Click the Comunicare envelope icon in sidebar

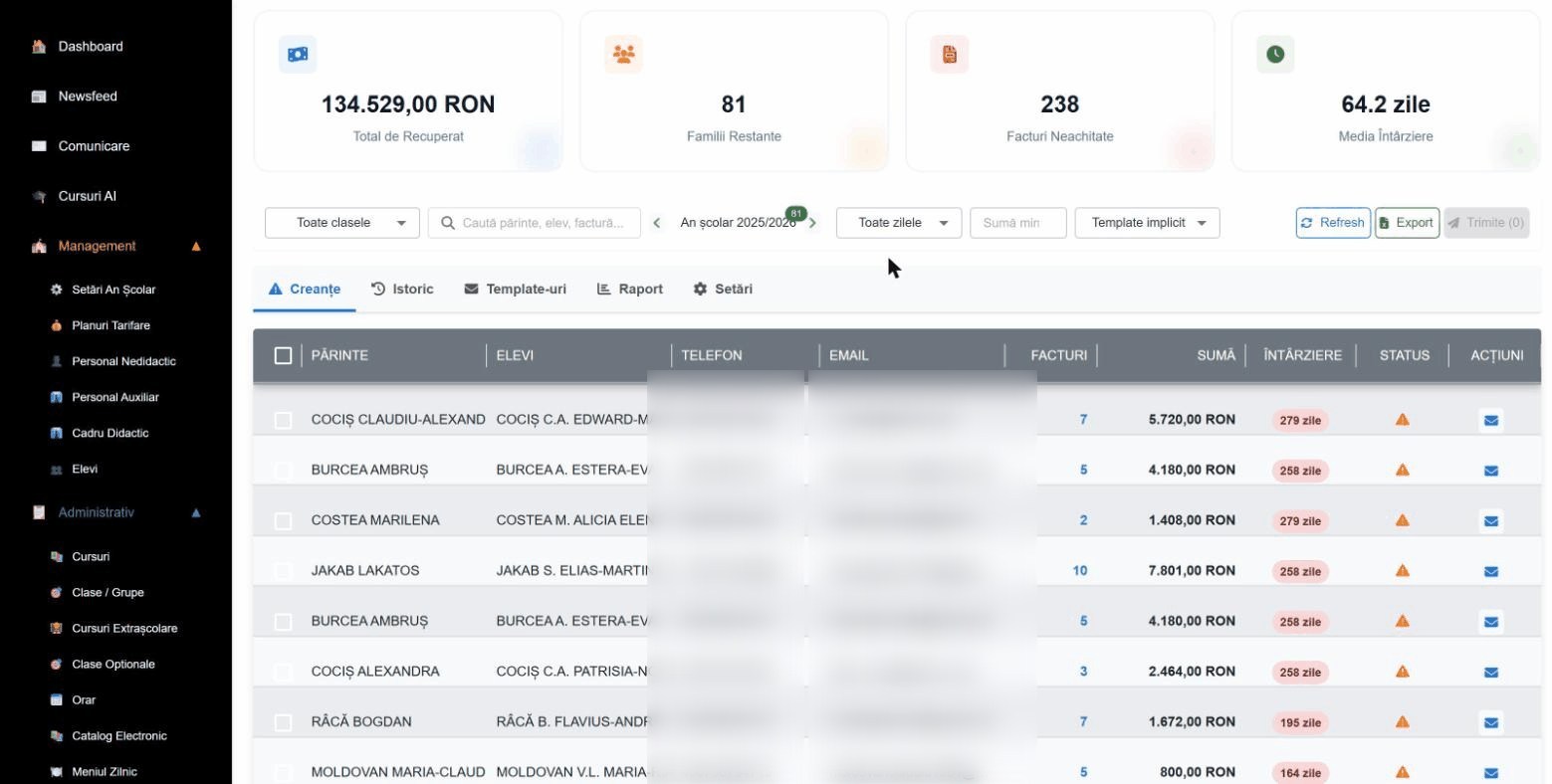point(39,146)
